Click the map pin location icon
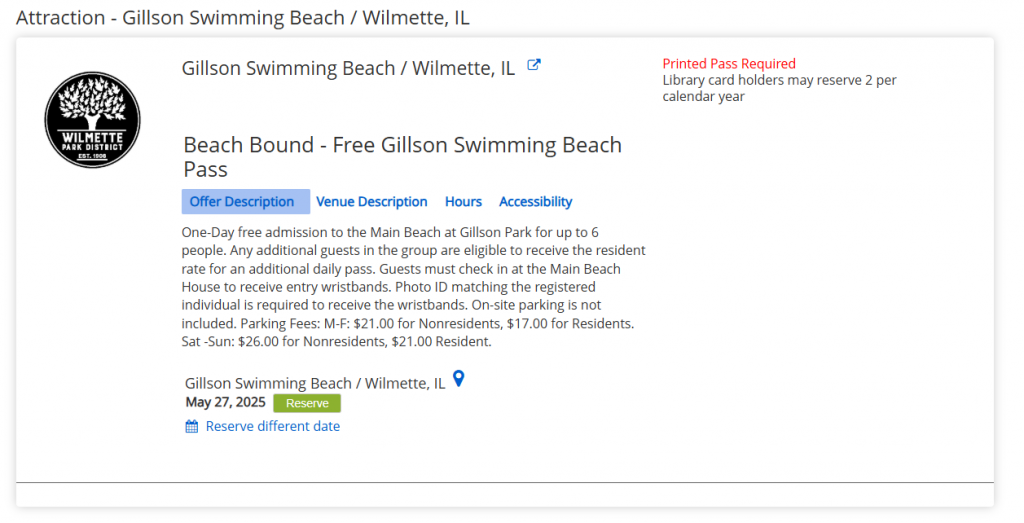1024x523 pixels. pyautogui.click(x=459, y=379)
